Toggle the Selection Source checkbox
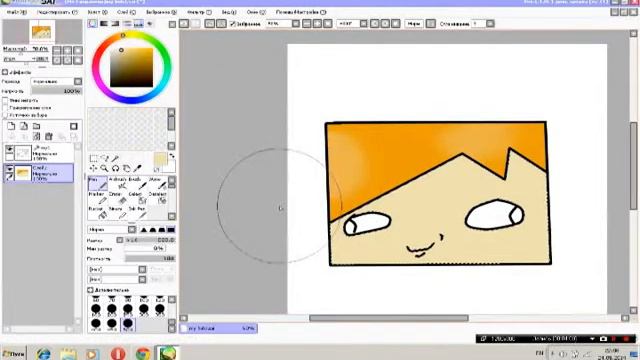The width and height of the screenshot is (640, 360). pos(5,115)
